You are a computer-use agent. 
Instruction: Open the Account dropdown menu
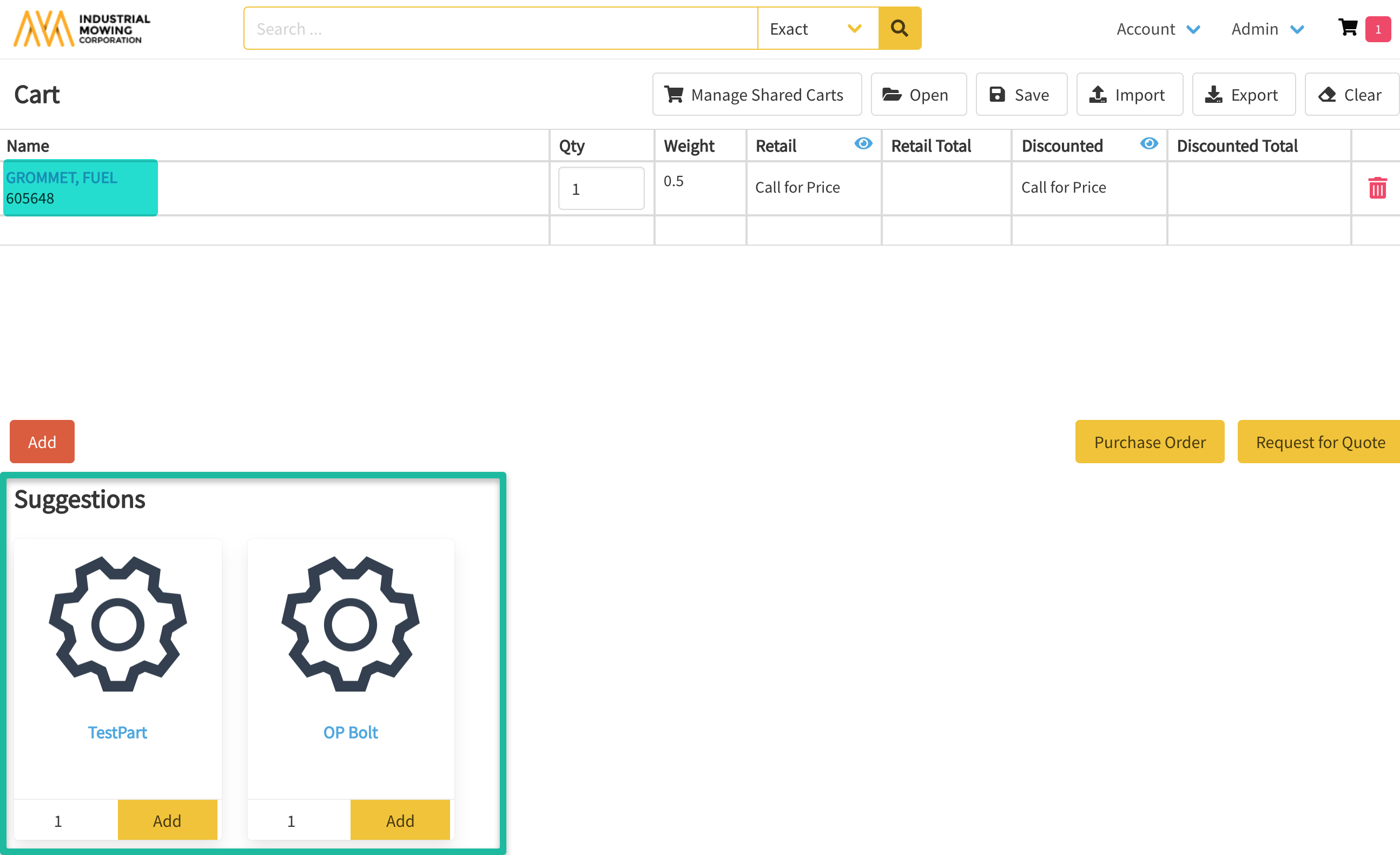tap(1158, 29)
